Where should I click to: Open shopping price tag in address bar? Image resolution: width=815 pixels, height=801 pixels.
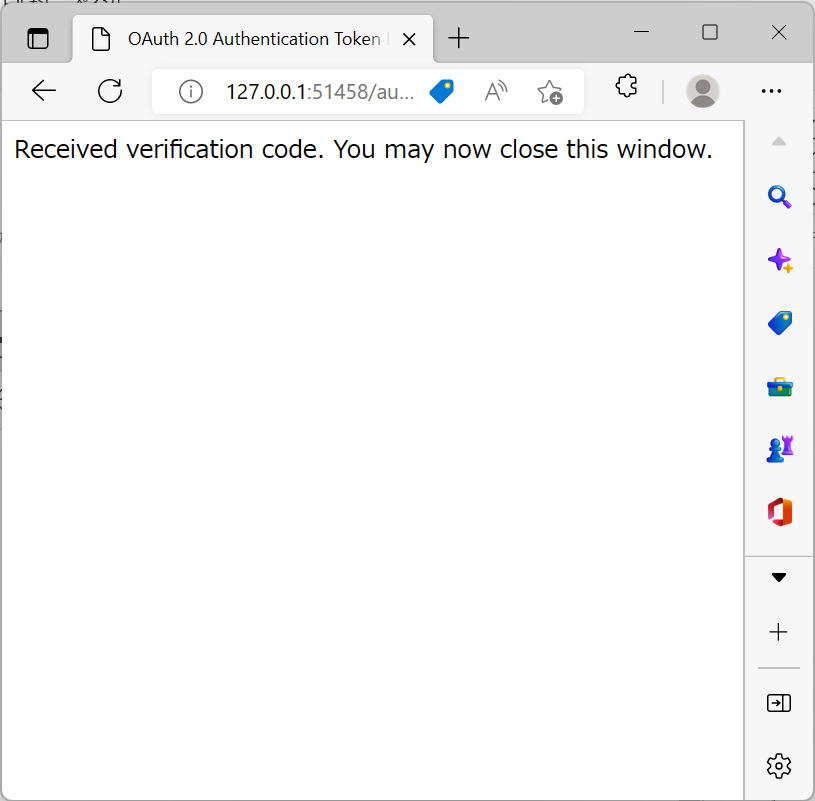(x=442, y=91)
